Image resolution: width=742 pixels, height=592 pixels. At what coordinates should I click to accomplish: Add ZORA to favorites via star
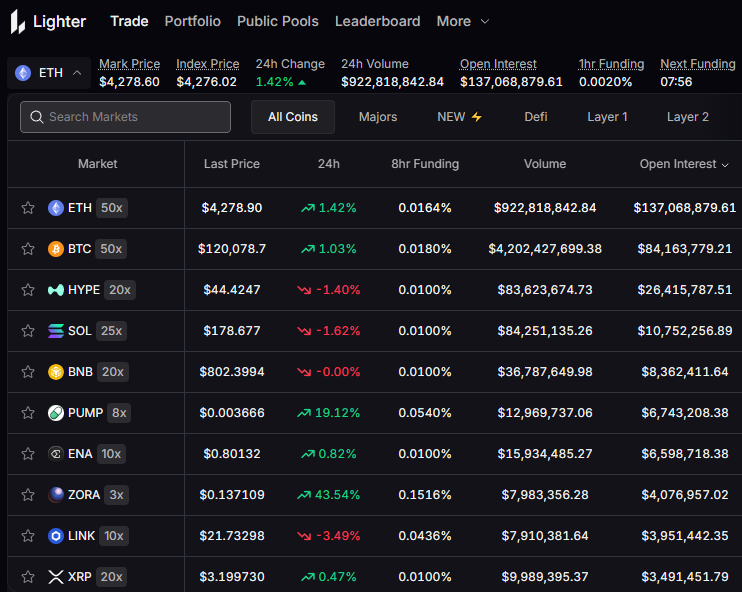[x=28, y=495]
